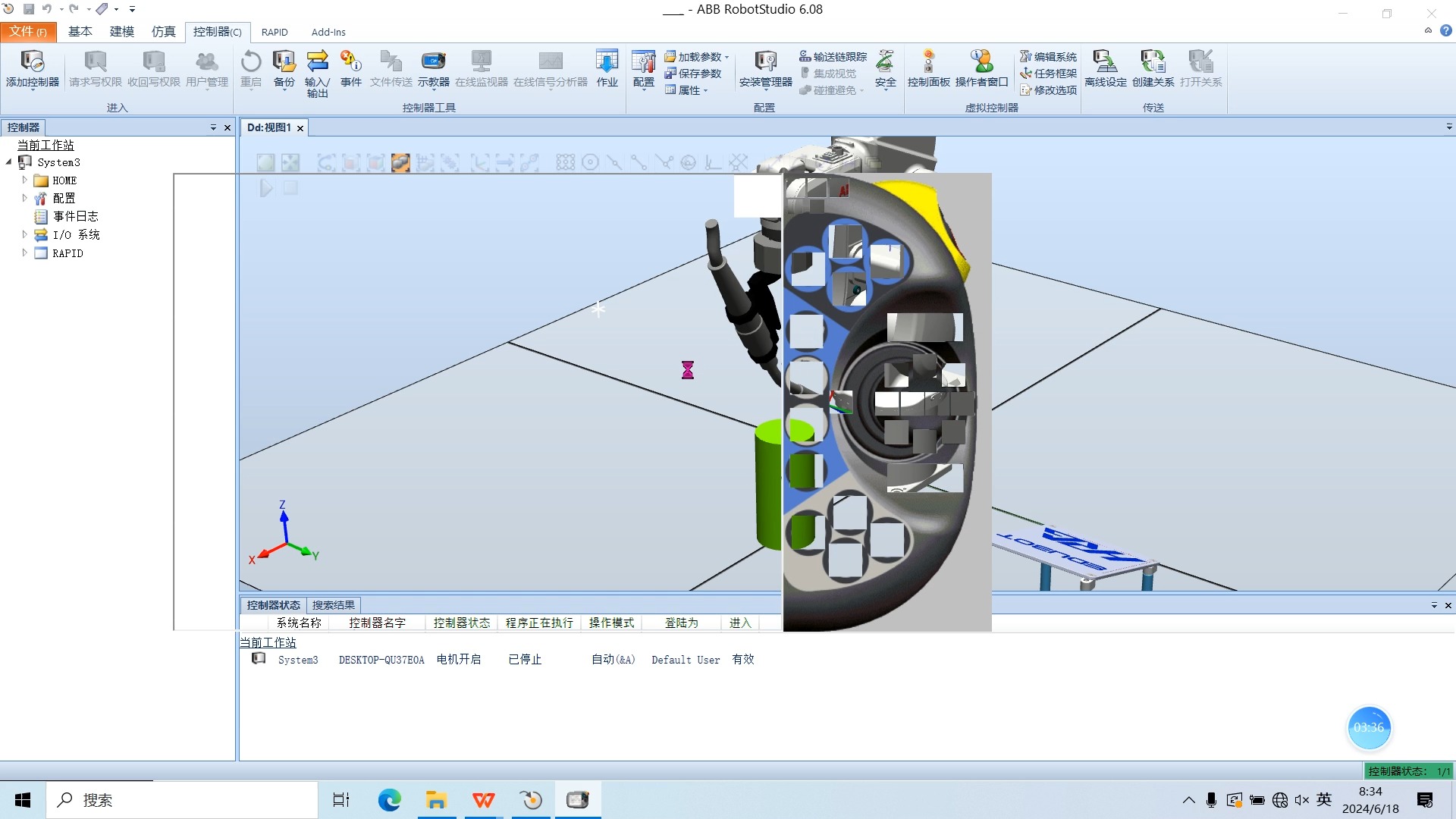Click the floating 03:36 timer bubble
Viewport: 1456px width, 819px height.
tap(1369, 727)
